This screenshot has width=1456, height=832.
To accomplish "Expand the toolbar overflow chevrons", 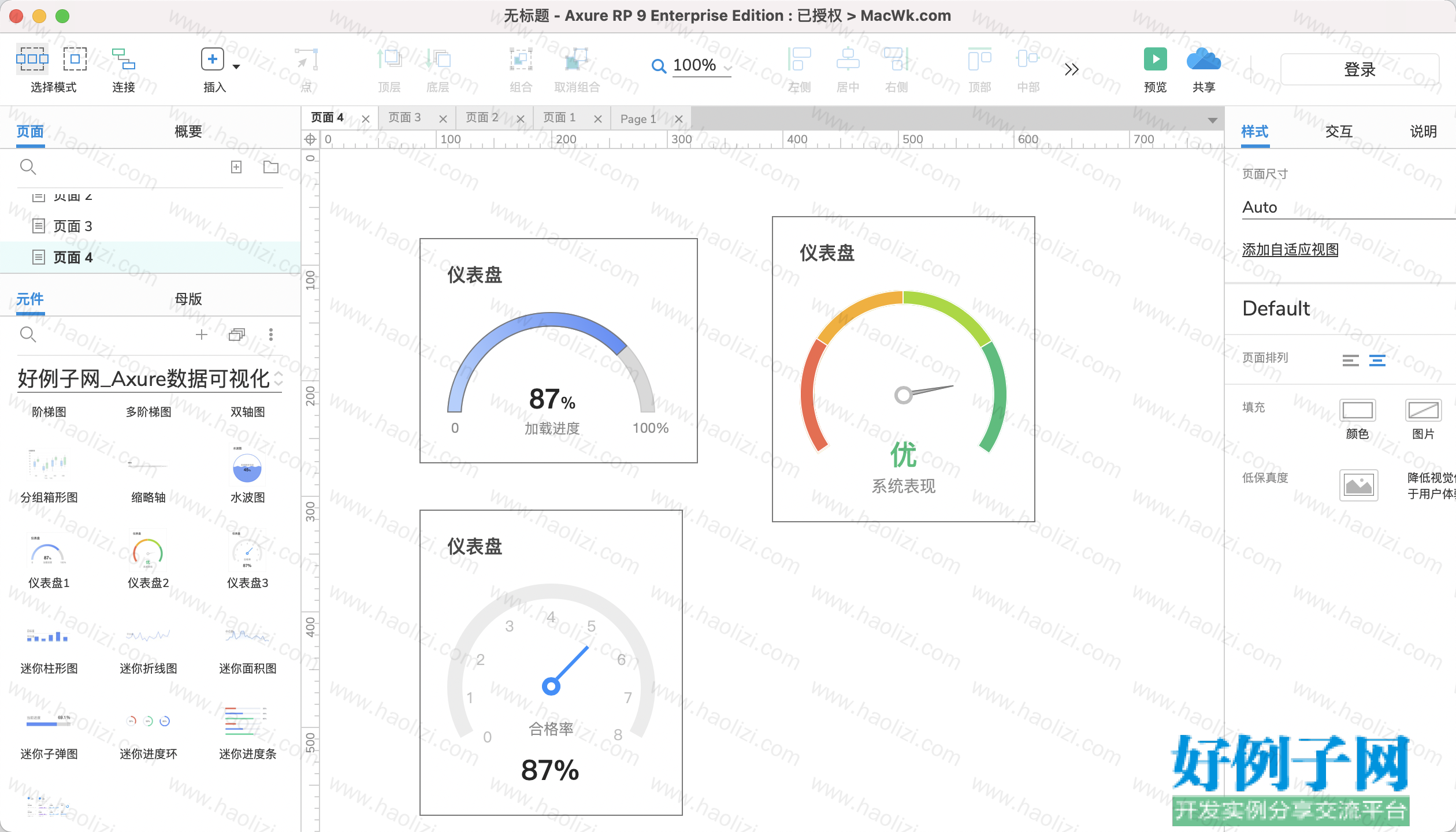I will point(1072,69).
